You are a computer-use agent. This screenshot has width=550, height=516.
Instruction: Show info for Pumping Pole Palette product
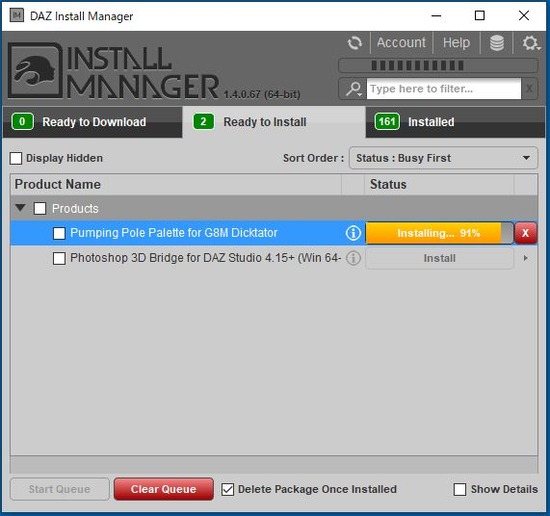(x=353, y=233)
